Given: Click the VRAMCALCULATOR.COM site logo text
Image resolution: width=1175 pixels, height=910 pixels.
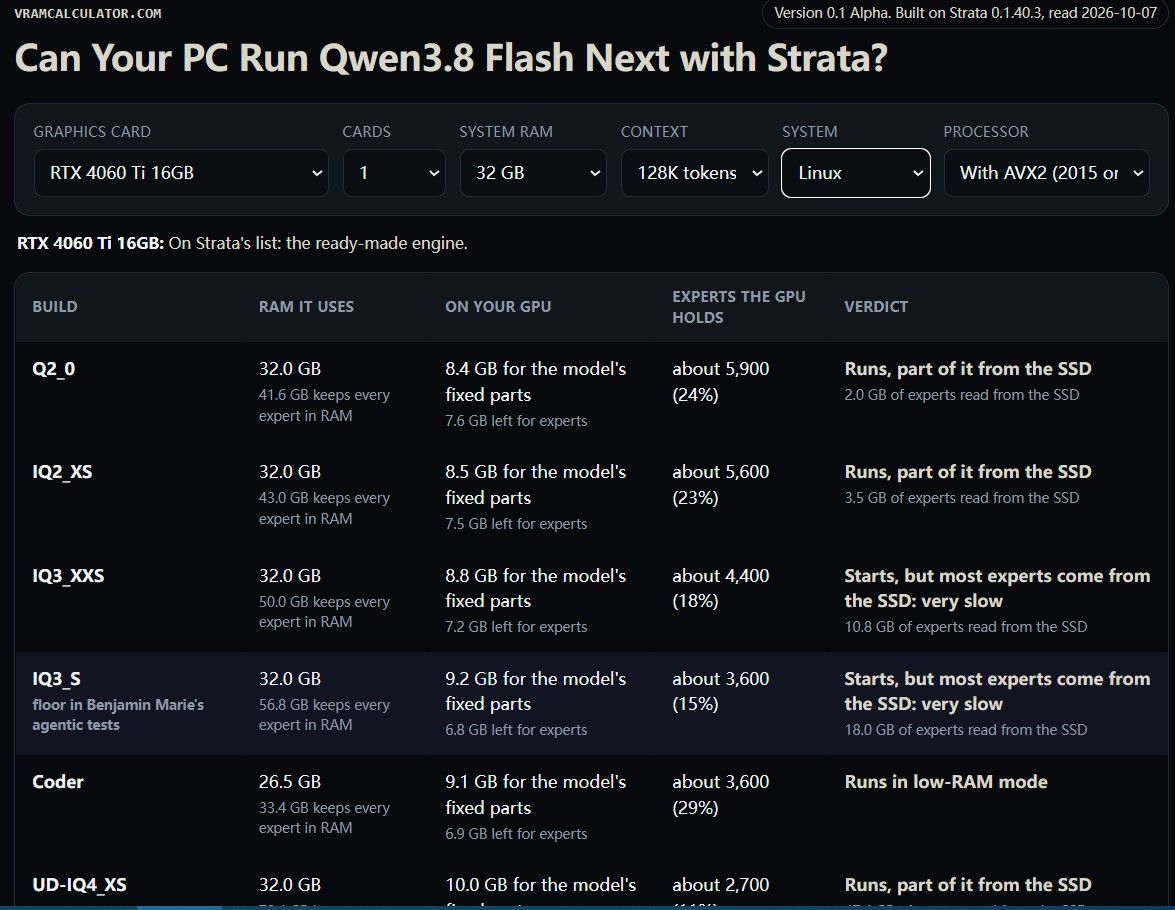Looking at the screenshot, I should [x=88, y=13].
